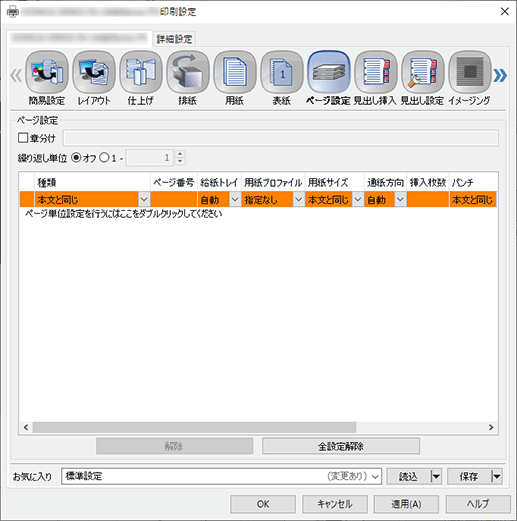Open the 種類 dropdown in the row
The width and height of the screenshot is (517, 521).
click(144, 200)
